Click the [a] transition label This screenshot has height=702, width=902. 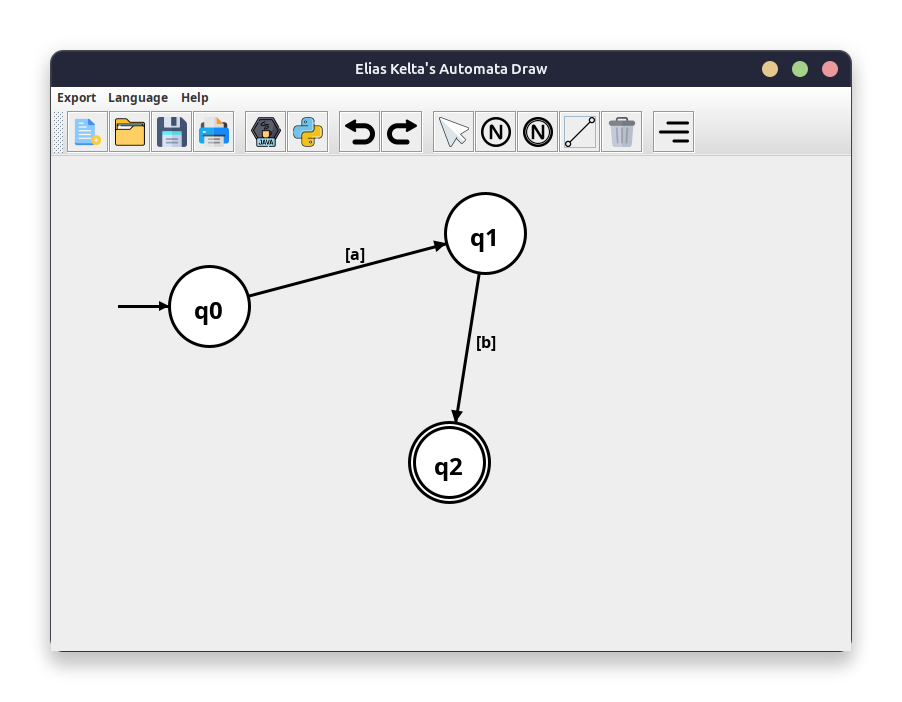coord(355,255)
